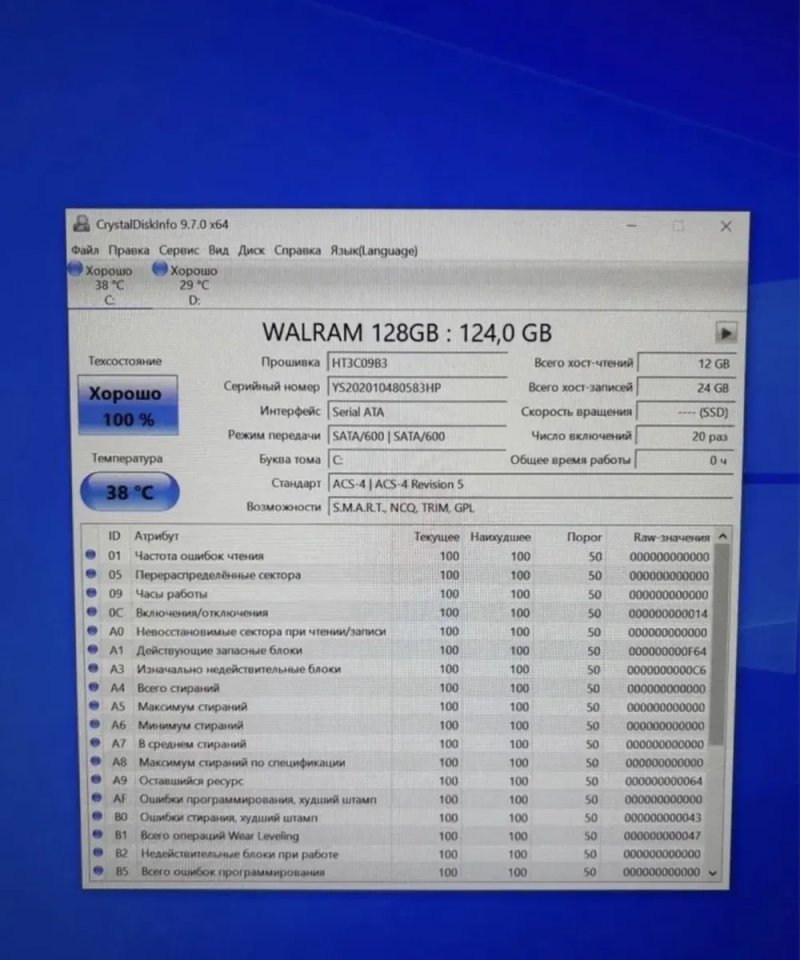Open the Вид menu
800x960 pixels.
(219, 250)
